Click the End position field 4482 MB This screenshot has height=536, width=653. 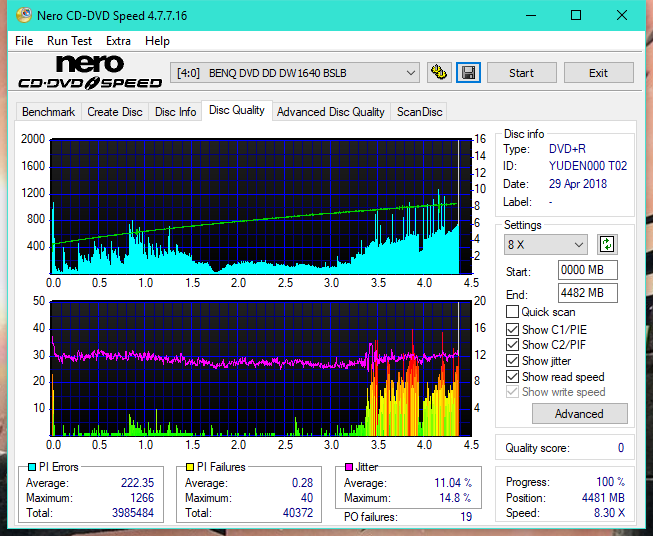pyautogui.click(x=587, y=293)
